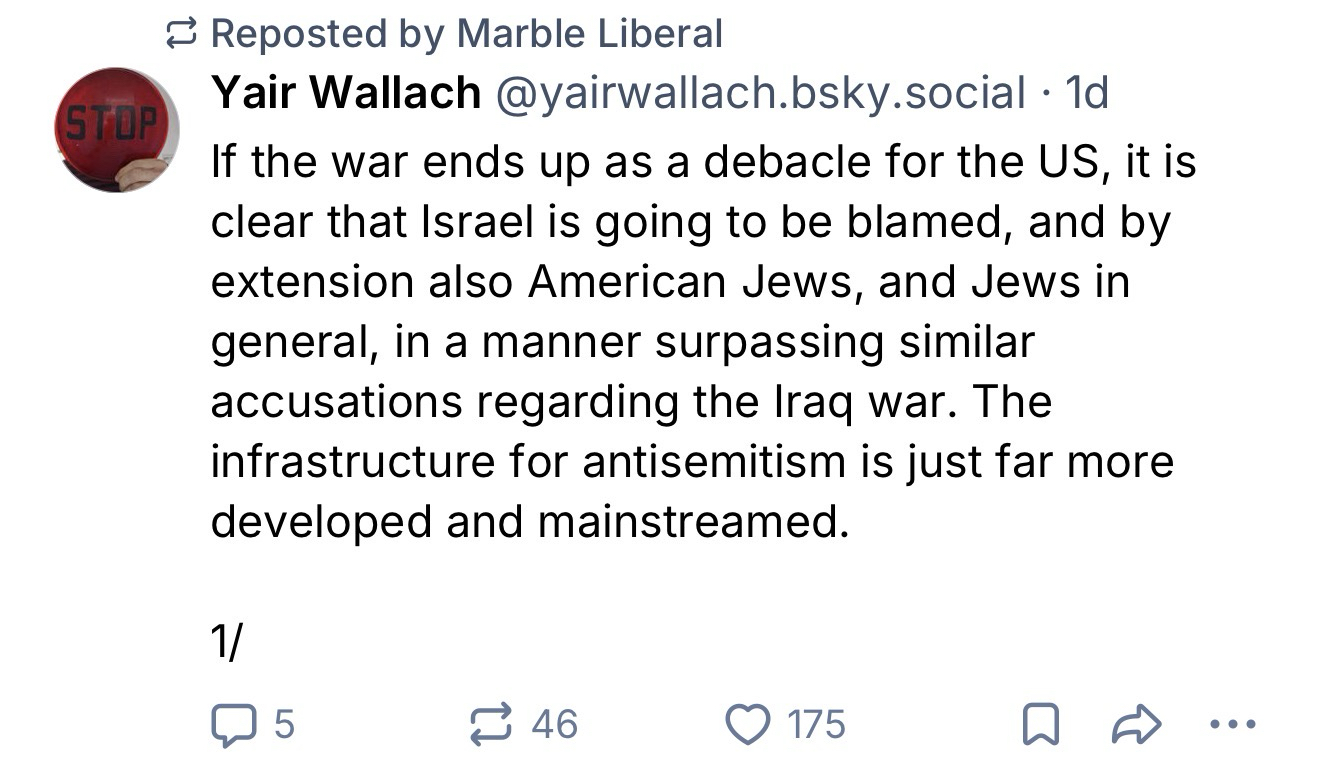Open the Yair Wallach display name

345,93
